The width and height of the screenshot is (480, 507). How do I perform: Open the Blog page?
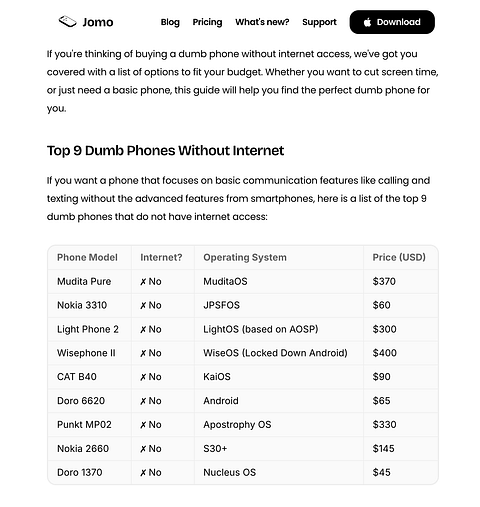pos(170,22)
